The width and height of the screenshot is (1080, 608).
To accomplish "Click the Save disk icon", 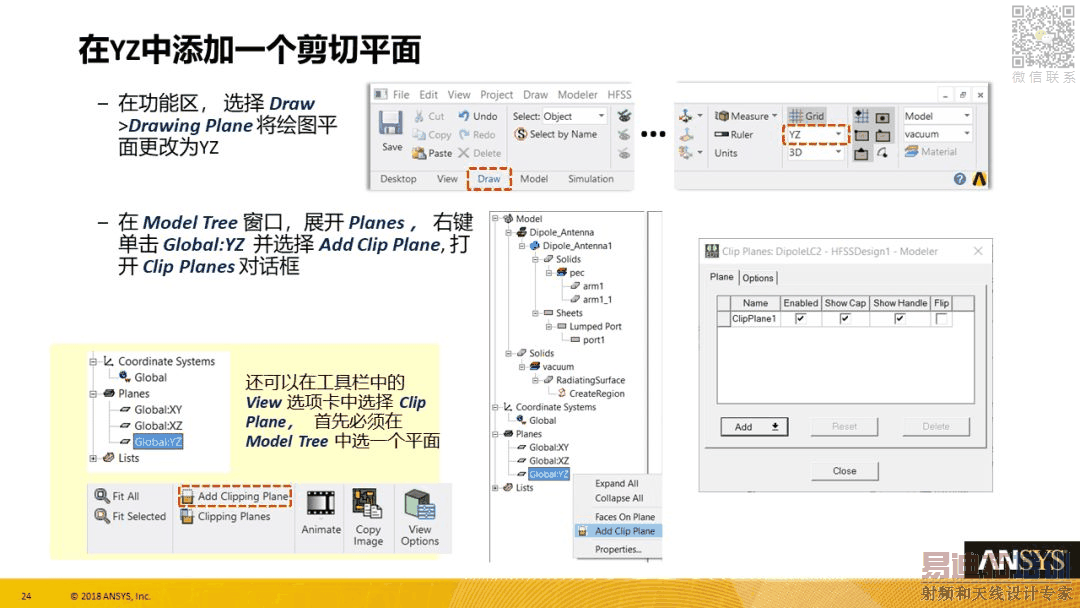I will 391,123.
